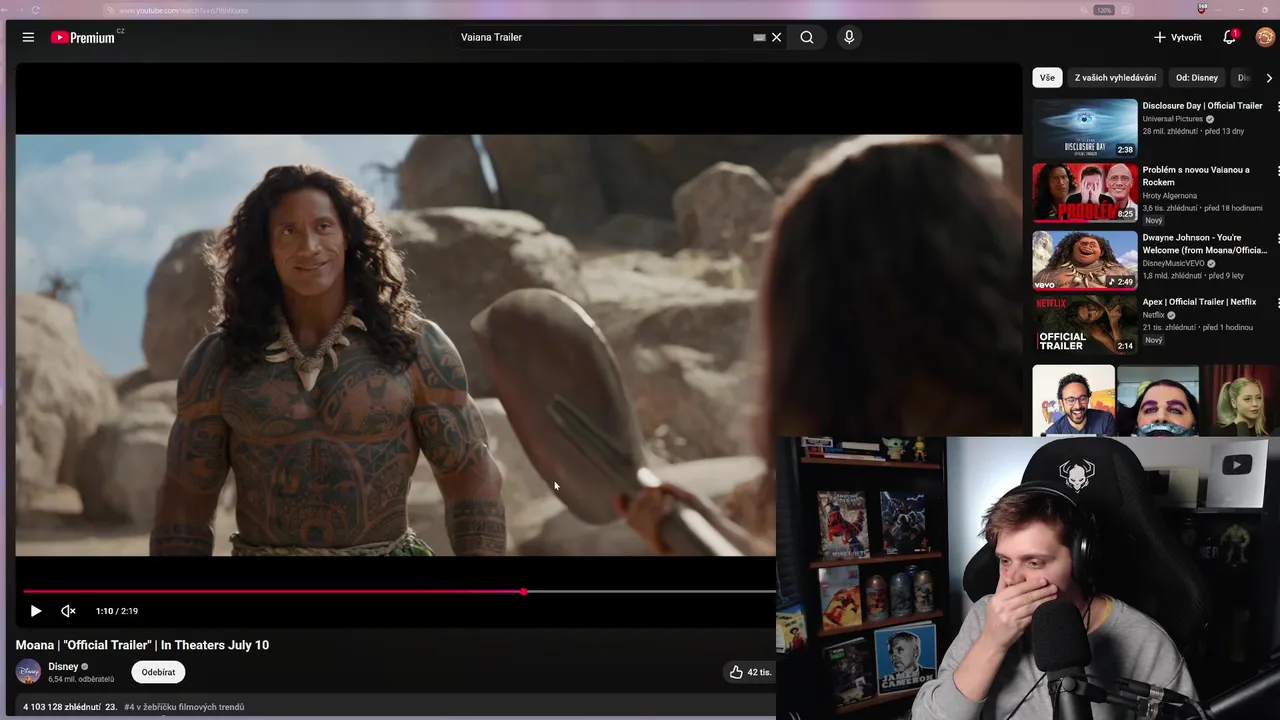Click the 6,54 mil. odběratelů text

click(x=81, y=679)
